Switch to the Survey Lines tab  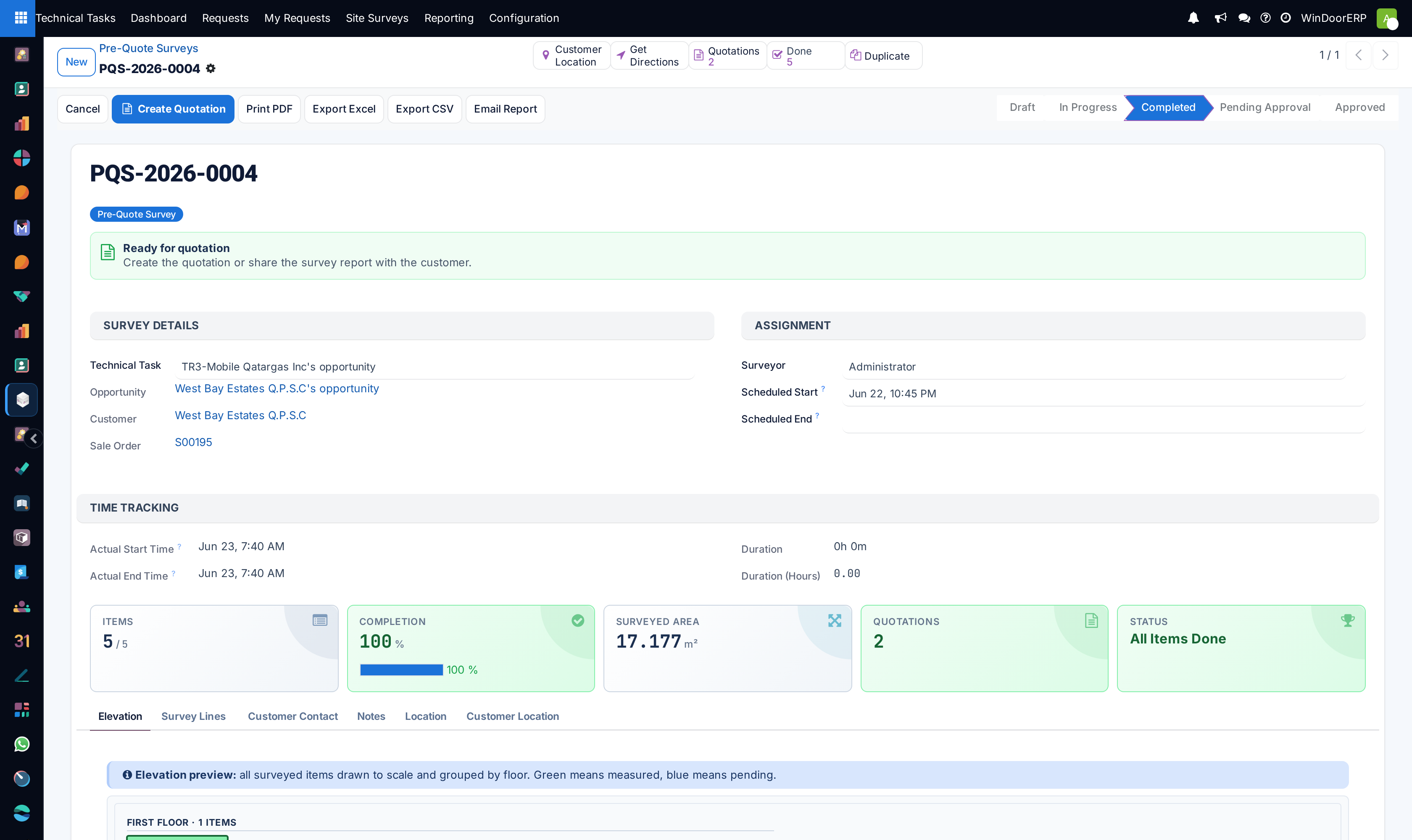194,717
